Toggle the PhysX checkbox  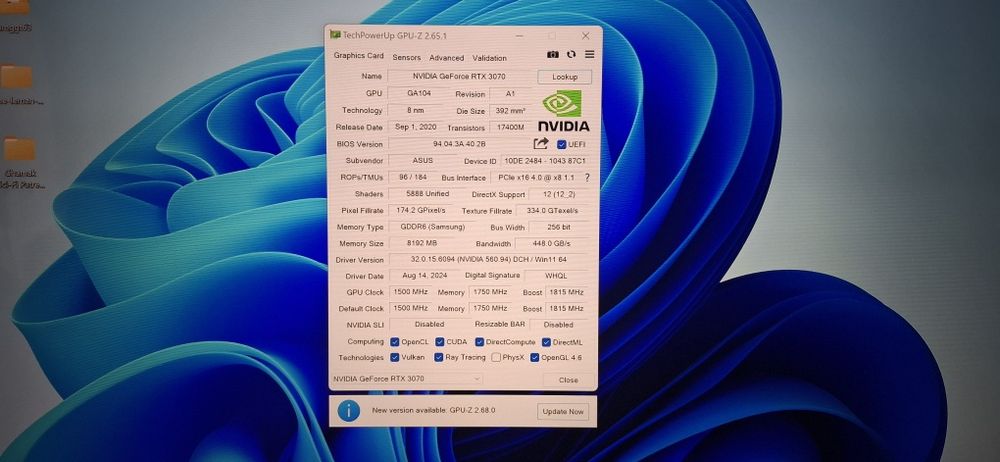[496, 357]
